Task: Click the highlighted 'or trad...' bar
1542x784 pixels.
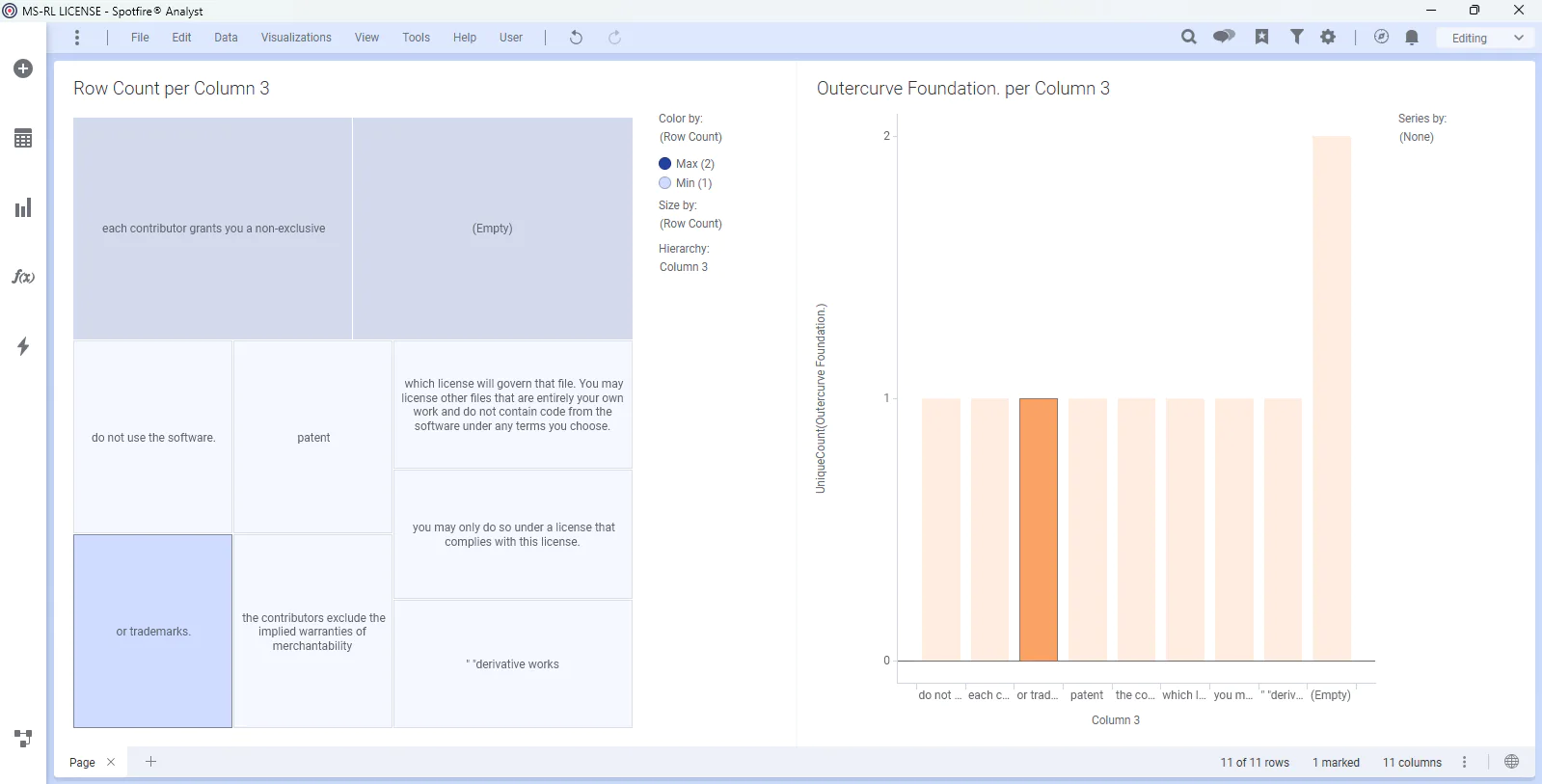Action: [1039, 529]
